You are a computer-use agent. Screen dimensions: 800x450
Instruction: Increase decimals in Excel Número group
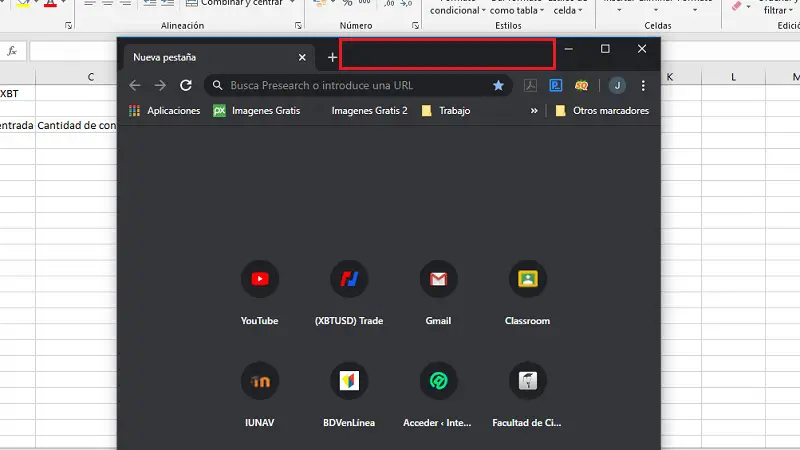(389, 3)
